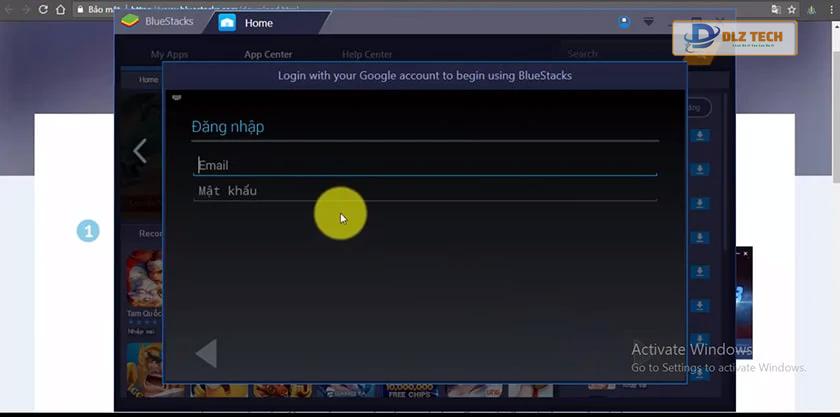Switch to the App Center tab
This screenshot has width=840, height=417.
tap(268, 54)
